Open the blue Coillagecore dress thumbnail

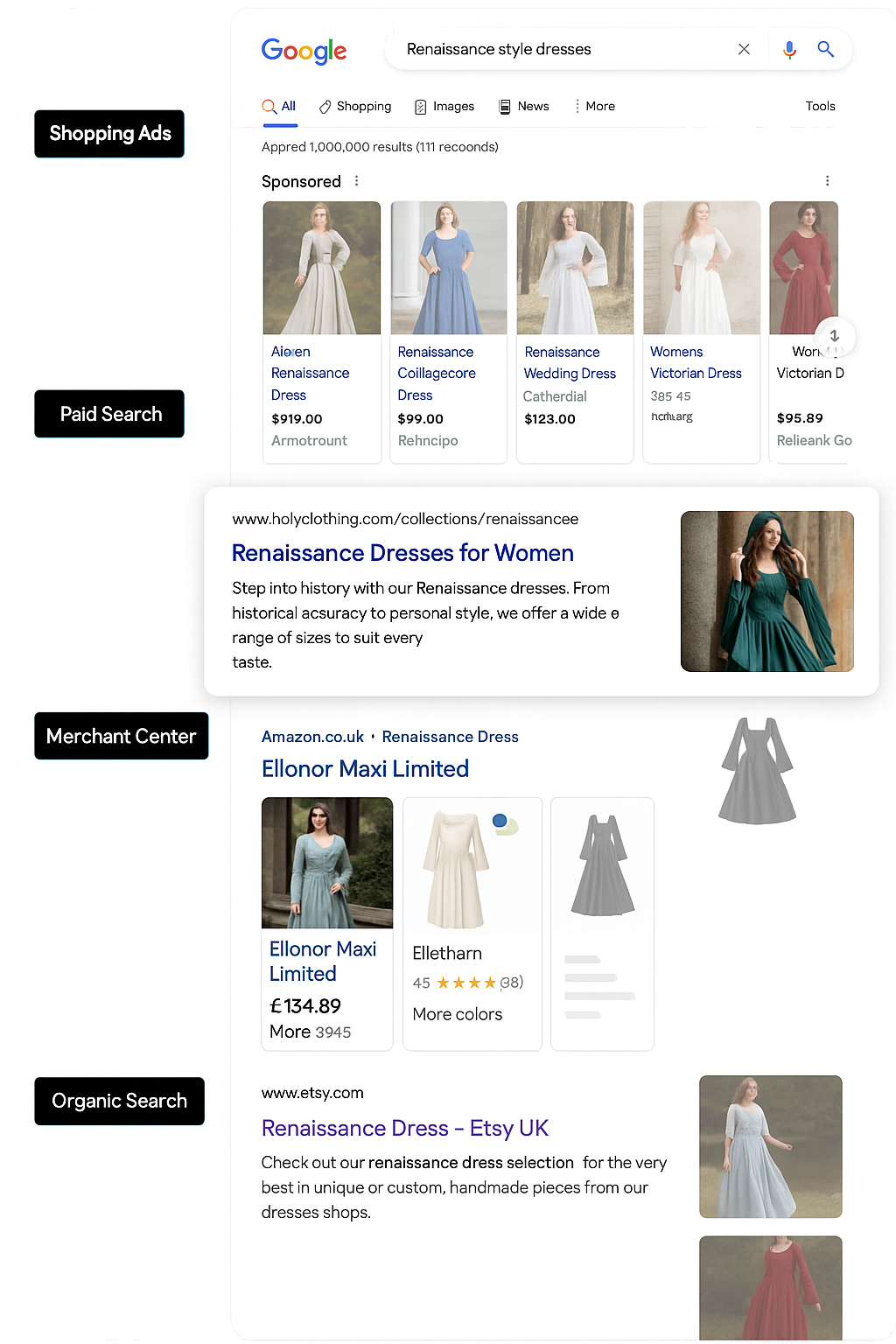[449, 268]
